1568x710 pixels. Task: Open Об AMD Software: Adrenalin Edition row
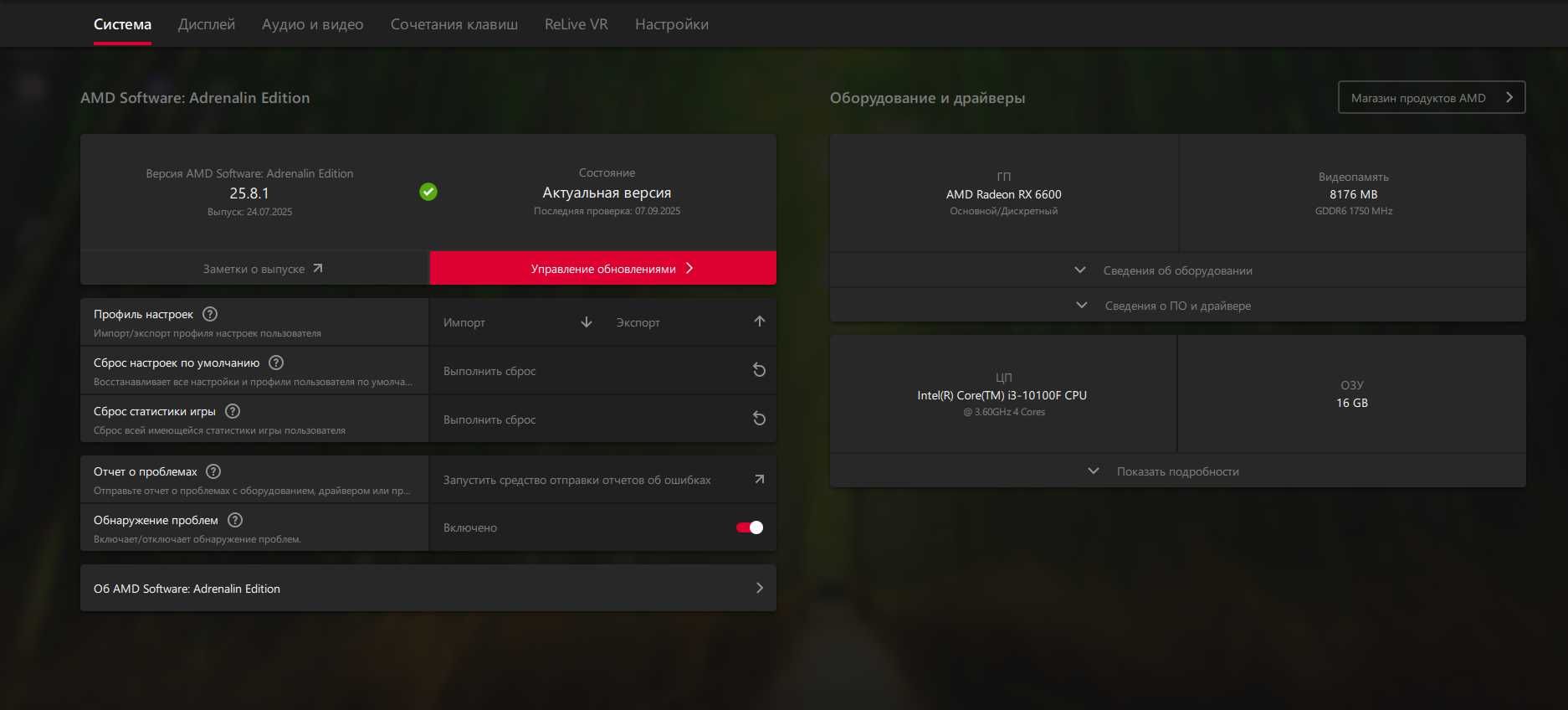coord(428,588)
